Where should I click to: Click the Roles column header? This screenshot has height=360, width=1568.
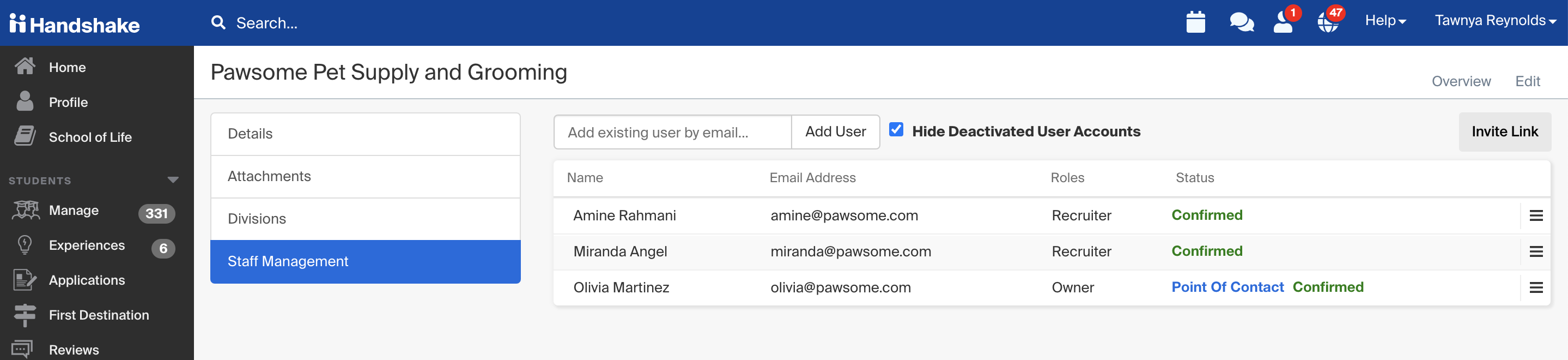point(1067,178)
